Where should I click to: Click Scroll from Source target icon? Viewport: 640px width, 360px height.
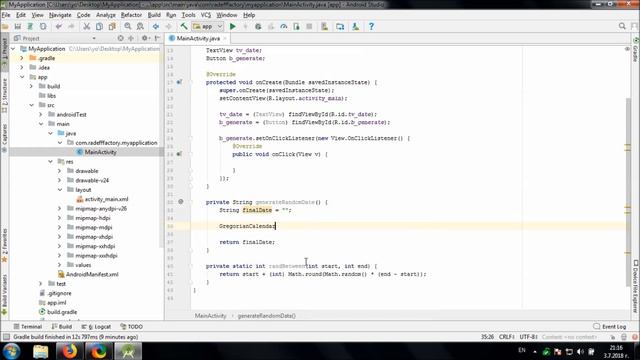120,38
